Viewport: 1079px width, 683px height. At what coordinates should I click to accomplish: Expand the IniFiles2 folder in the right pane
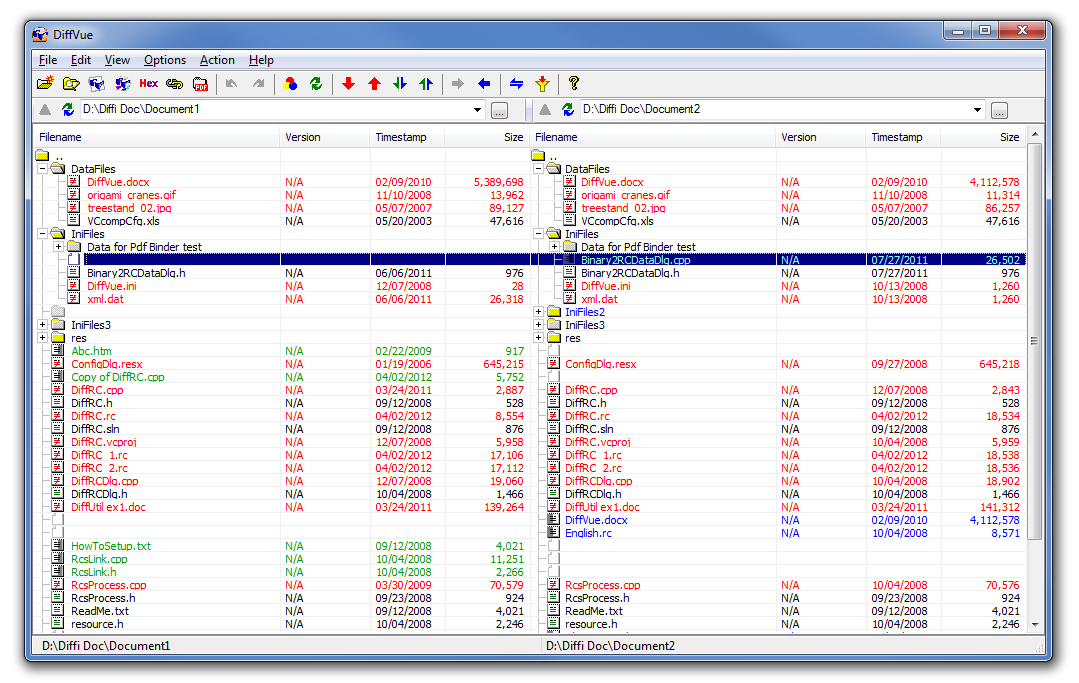539,312
